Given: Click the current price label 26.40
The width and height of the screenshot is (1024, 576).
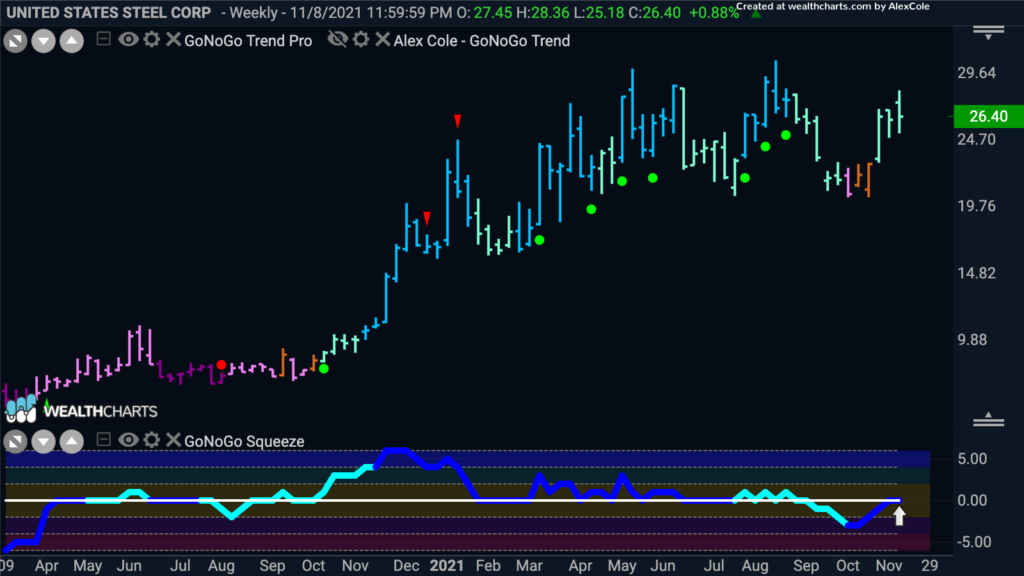Looking at the screenshot, I should pos(988,116).
